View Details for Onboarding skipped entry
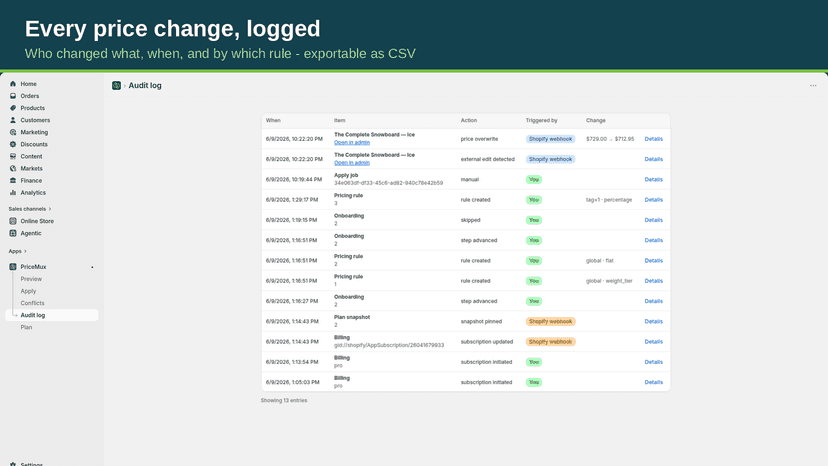Viewport: 828px width, 466px height. (653, 220)
